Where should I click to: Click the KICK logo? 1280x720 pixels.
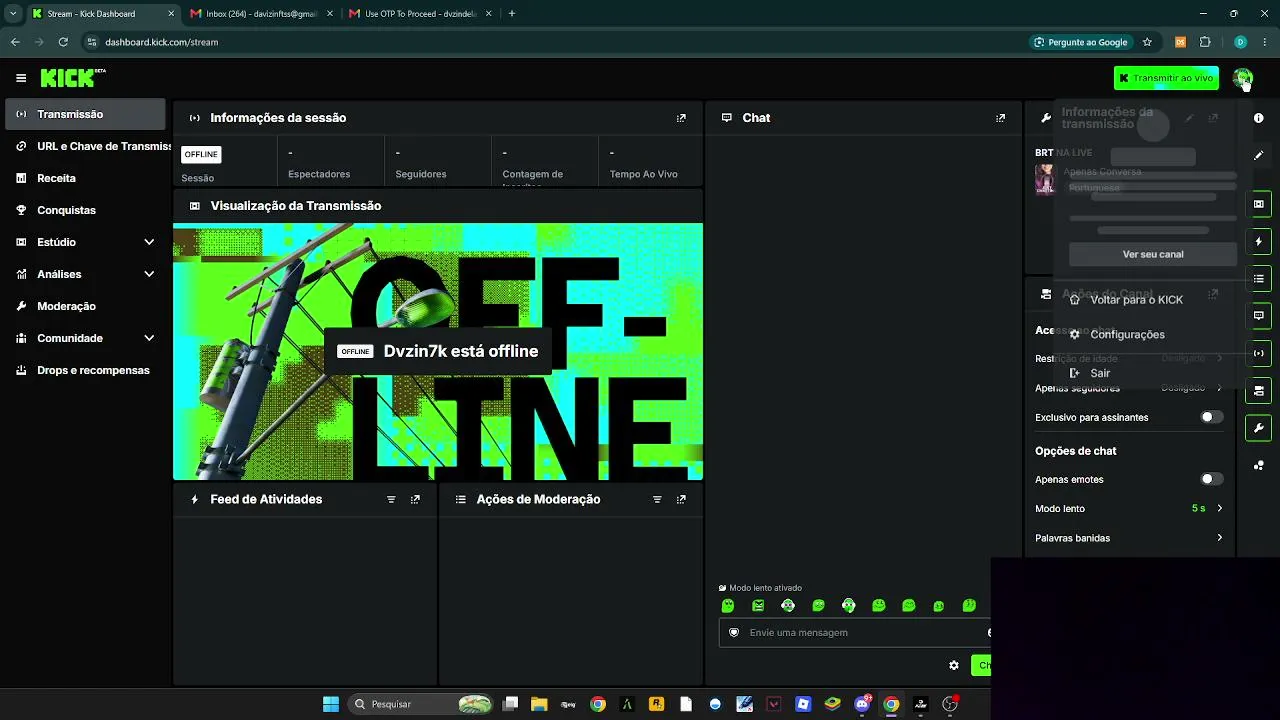pos(73,78)
